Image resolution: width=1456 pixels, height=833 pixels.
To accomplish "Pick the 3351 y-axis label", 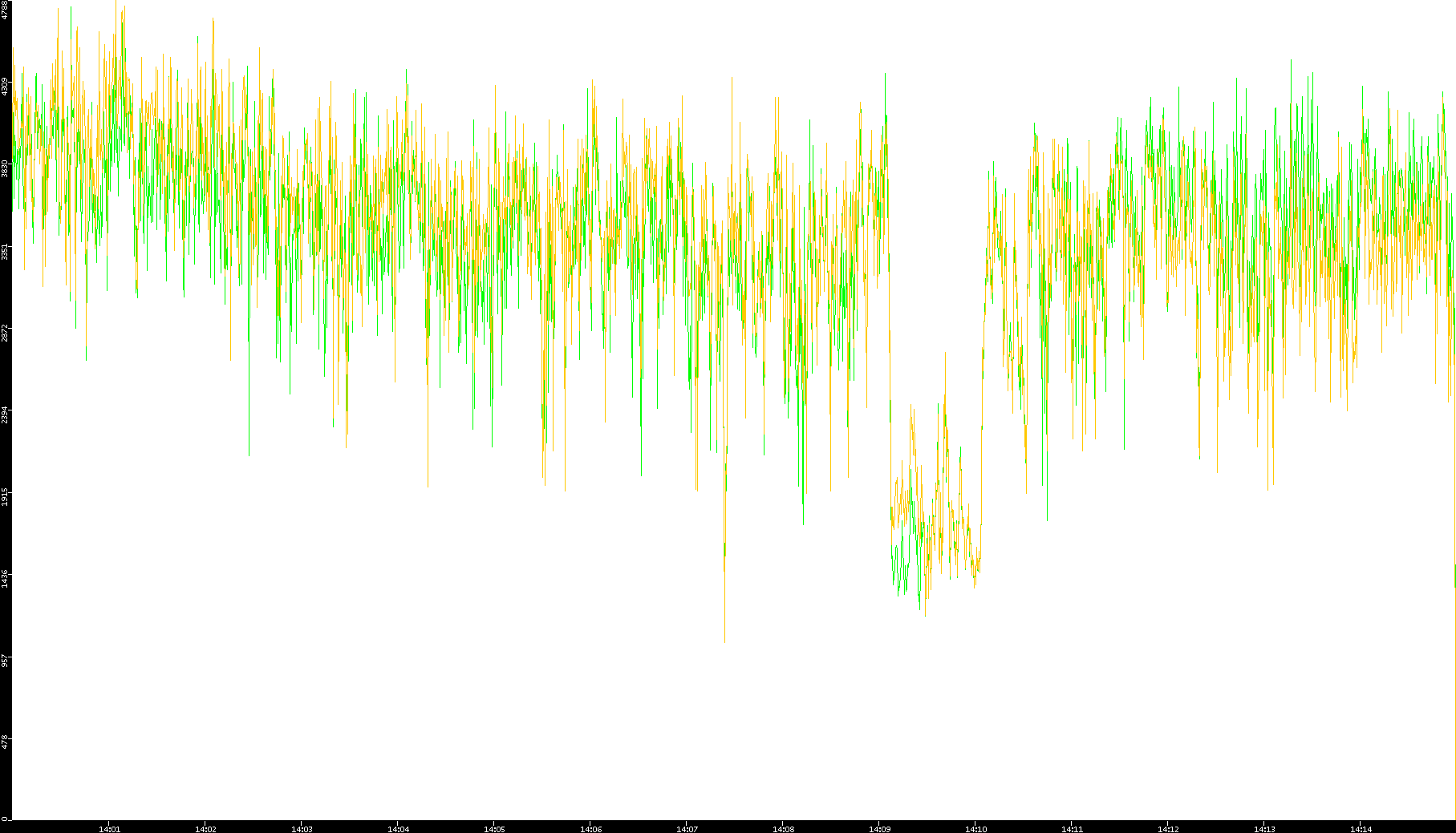I will click(5, 251).
